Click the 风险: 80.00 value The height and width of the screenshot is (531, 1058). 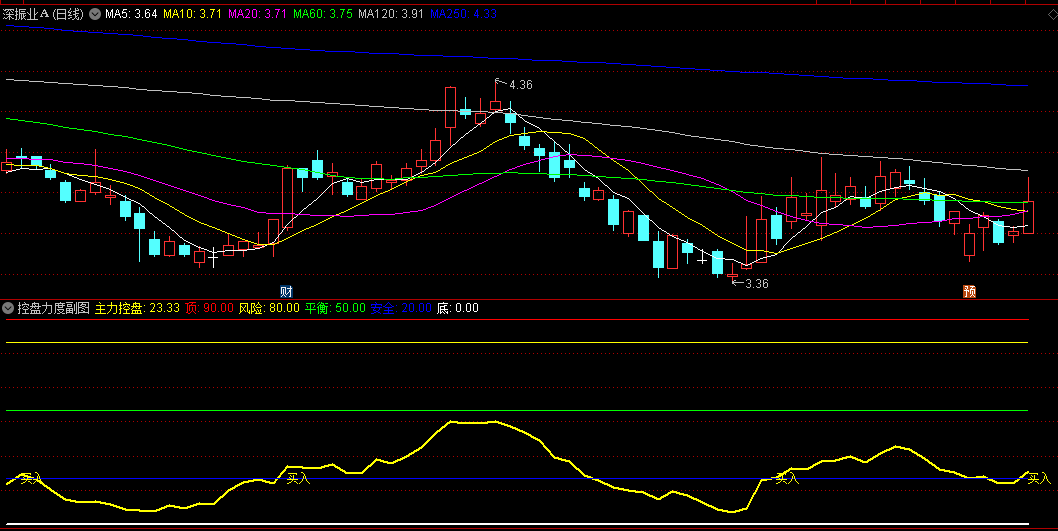pos(269,308)
